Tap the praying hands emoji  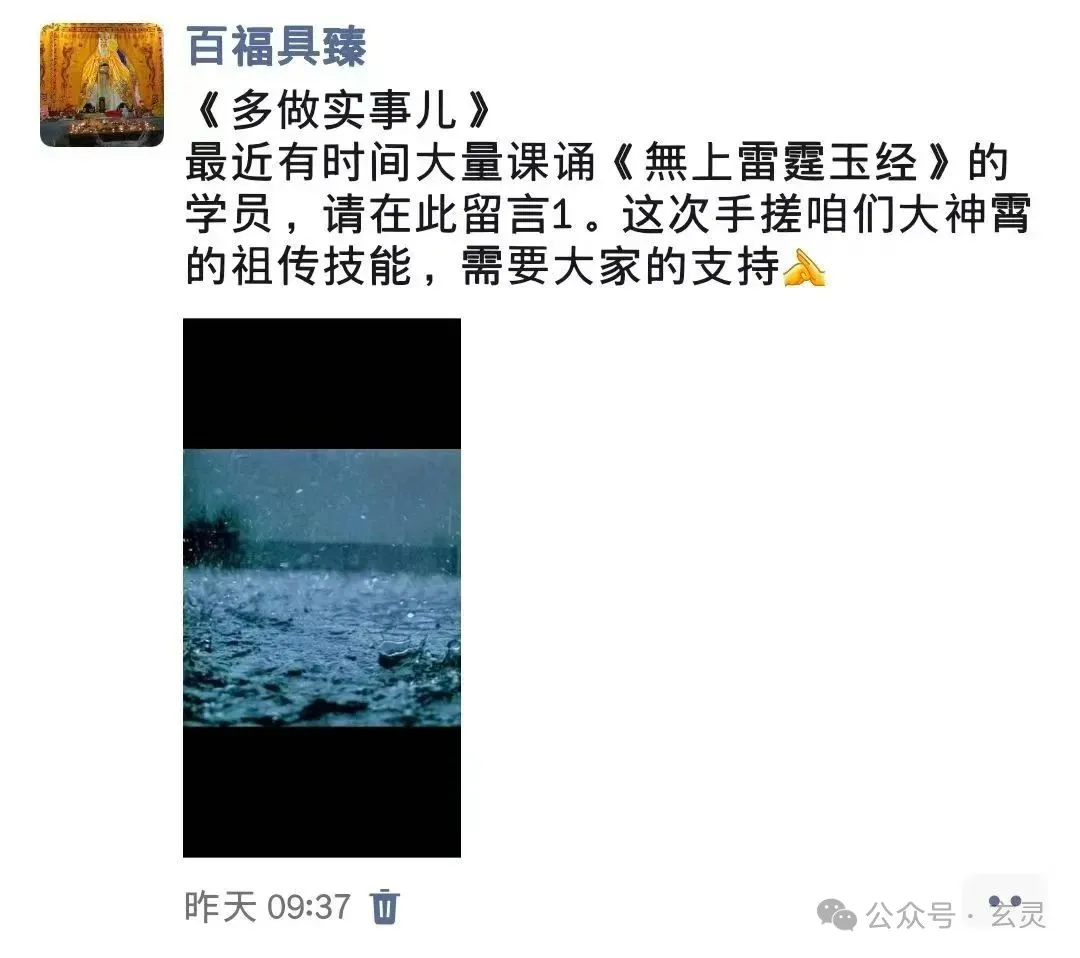click(804, 267)
